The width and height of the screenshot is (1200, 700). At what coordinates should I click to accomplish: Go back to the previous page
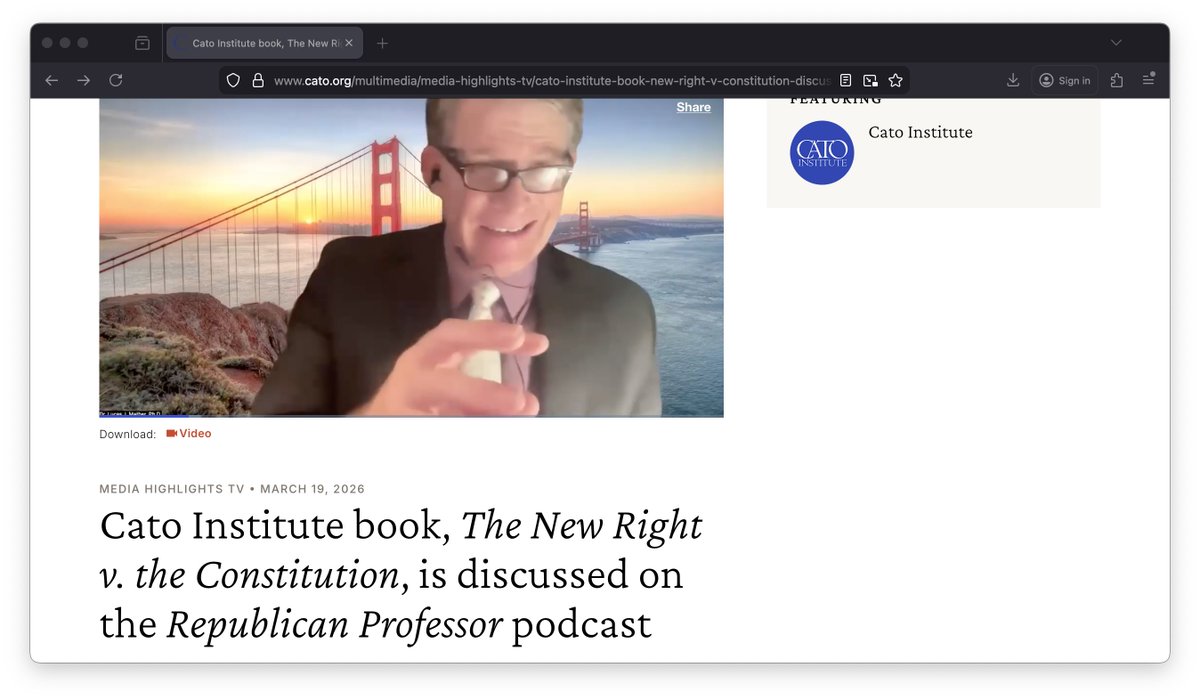pyautogui.click(x=52, y=80)
